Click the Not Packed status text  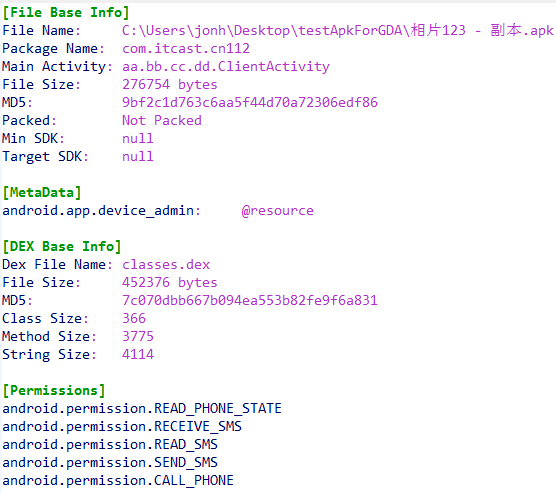pyautogui.click(x=162, y=120)
